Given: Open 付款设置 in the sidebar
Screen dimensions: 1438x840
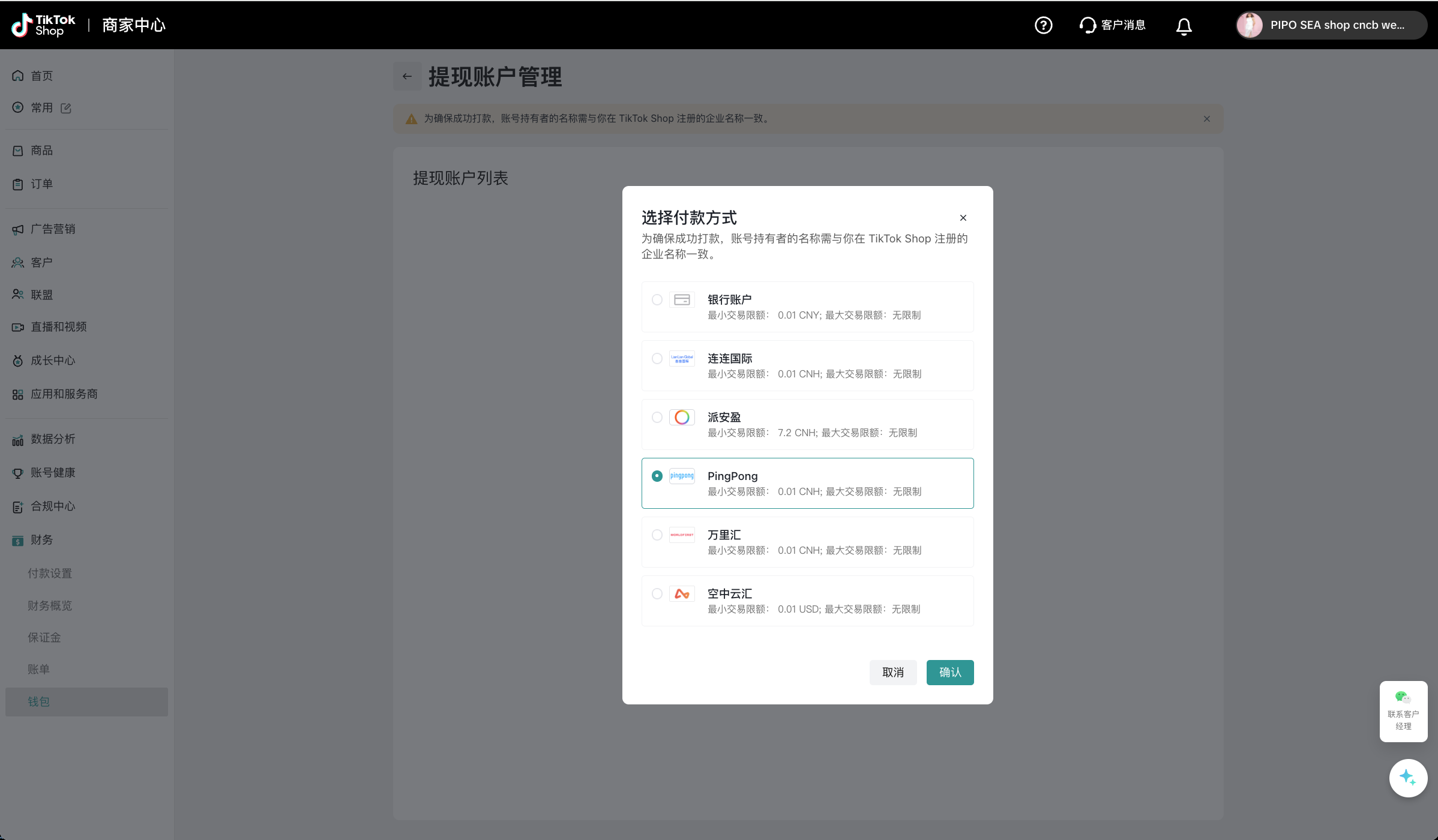Looking at the screenshot, I should (50, 574).
